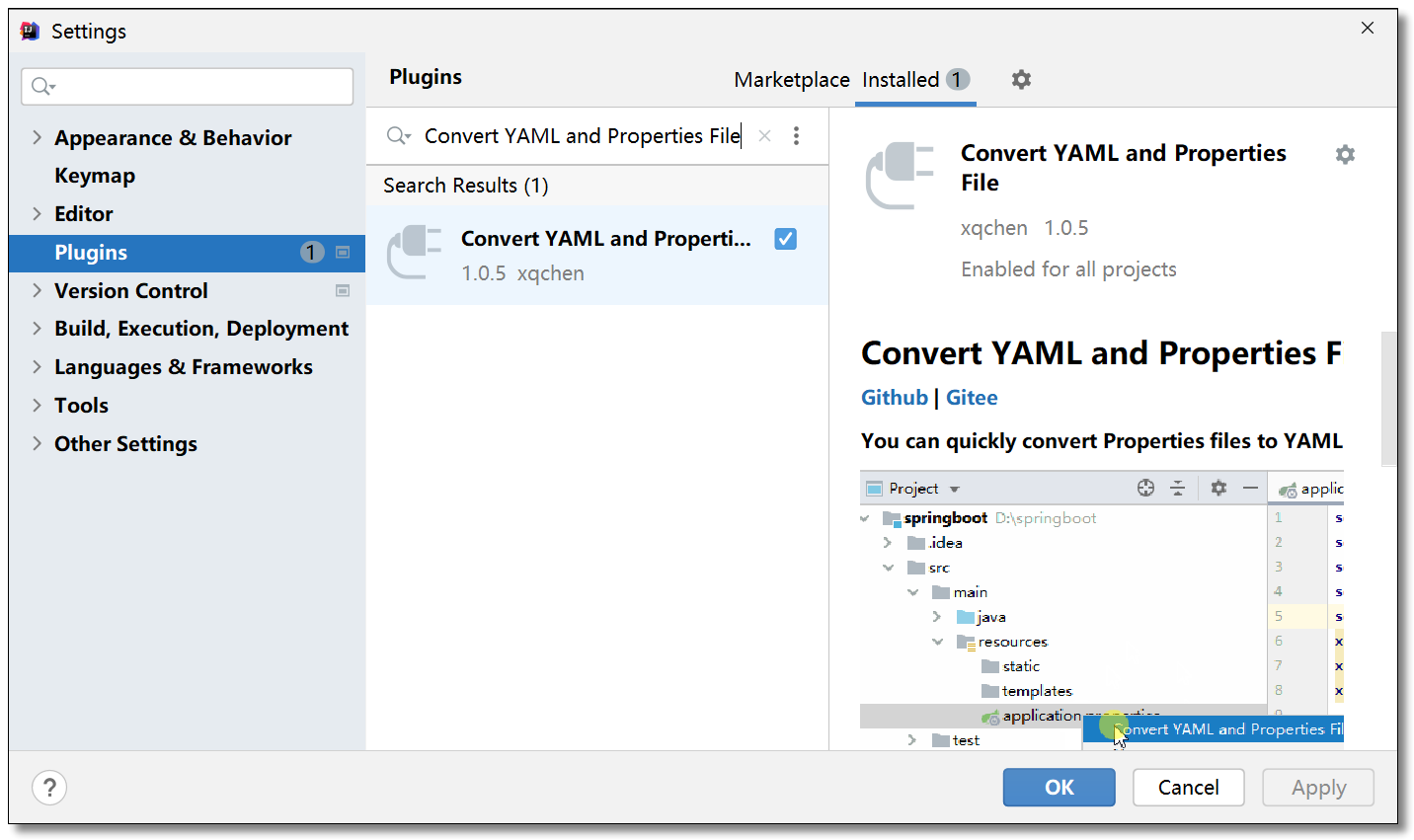This screenshot has height=840, width=1414.
Task: Select Keymap in settings tree
Action: [95, 176]
